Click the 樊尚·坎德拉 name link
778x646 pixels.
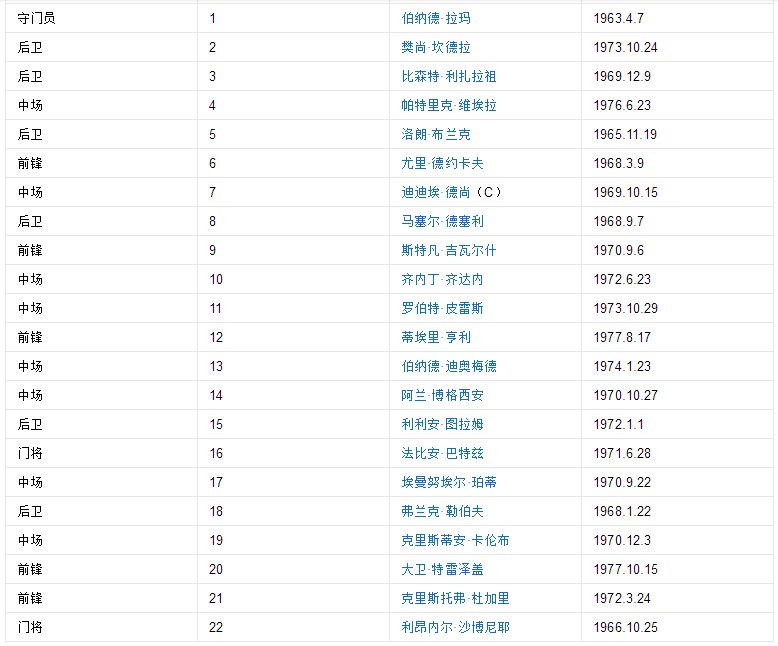click(435, 47)
